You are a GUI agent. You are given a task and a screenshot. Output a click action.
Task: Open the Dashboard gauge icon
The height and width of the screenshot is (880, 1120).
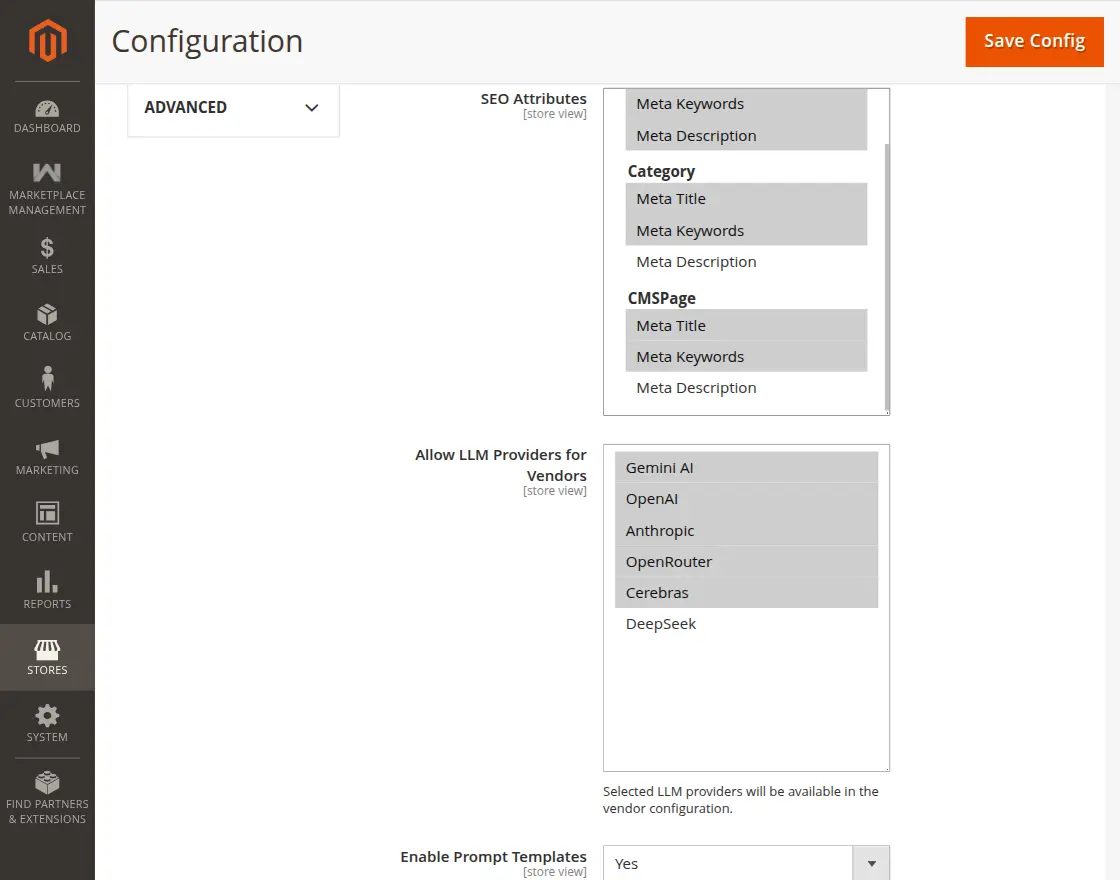pyautogui.click(x=47, y=109)
